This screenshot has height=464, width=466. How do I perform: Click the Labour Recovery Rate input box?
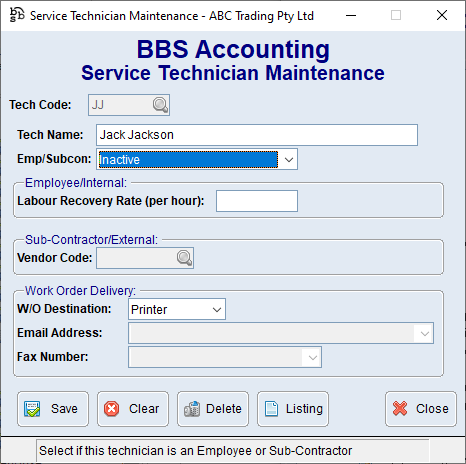pyautogui.click(x=257, y=201)
